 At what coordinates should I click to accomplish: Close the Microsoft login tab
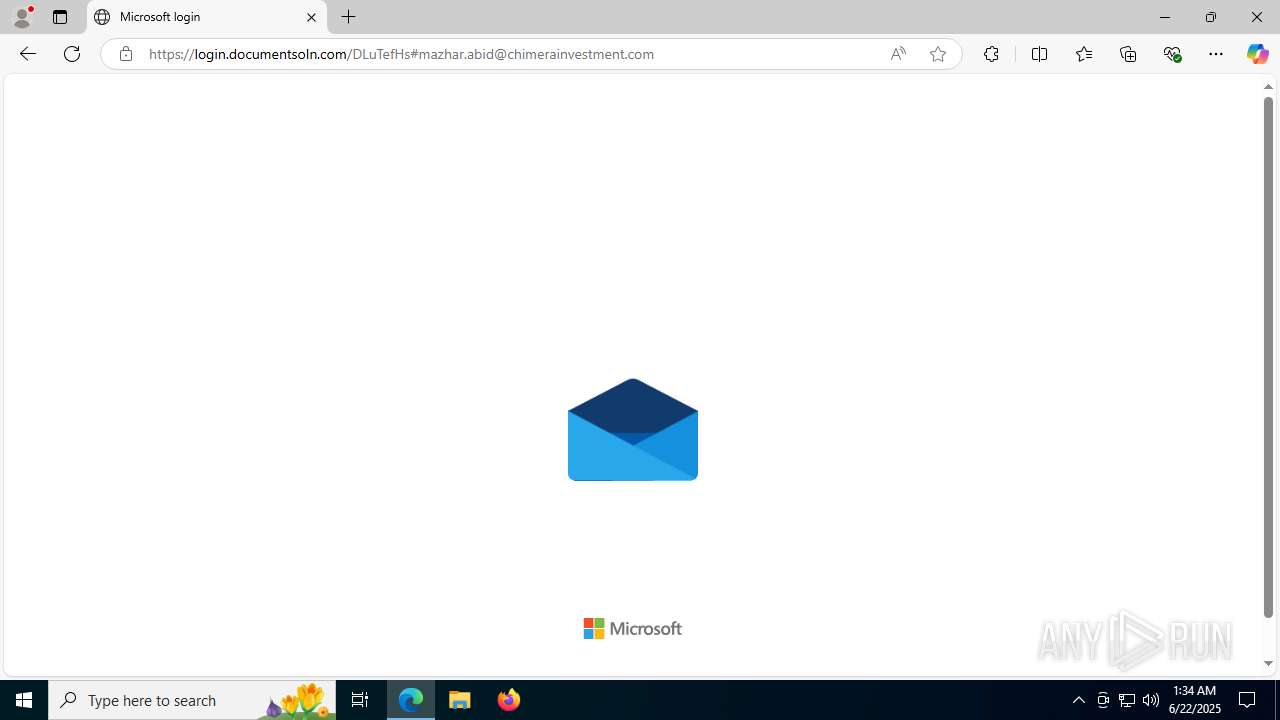311,17
